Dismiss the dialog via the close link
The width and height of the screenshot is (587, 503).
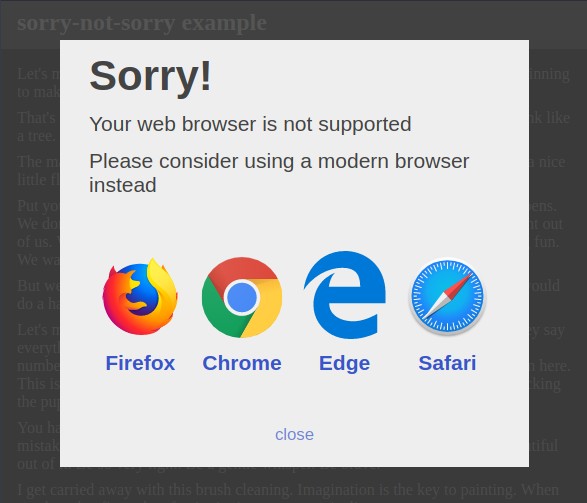coord(294,435)
